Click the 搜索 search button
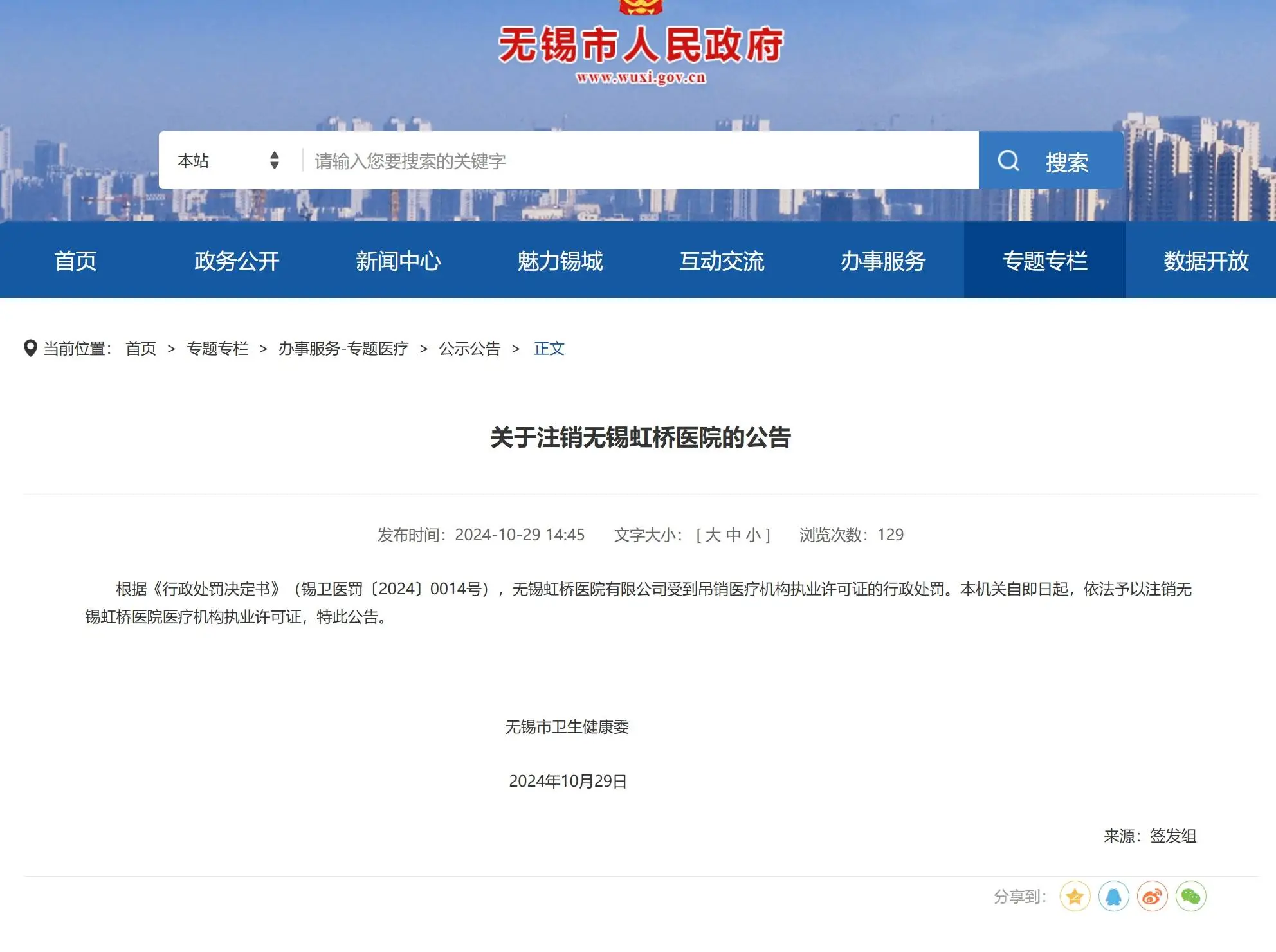The height and width of the screenshot is (952, 1276). click(x=1066, y=162)
